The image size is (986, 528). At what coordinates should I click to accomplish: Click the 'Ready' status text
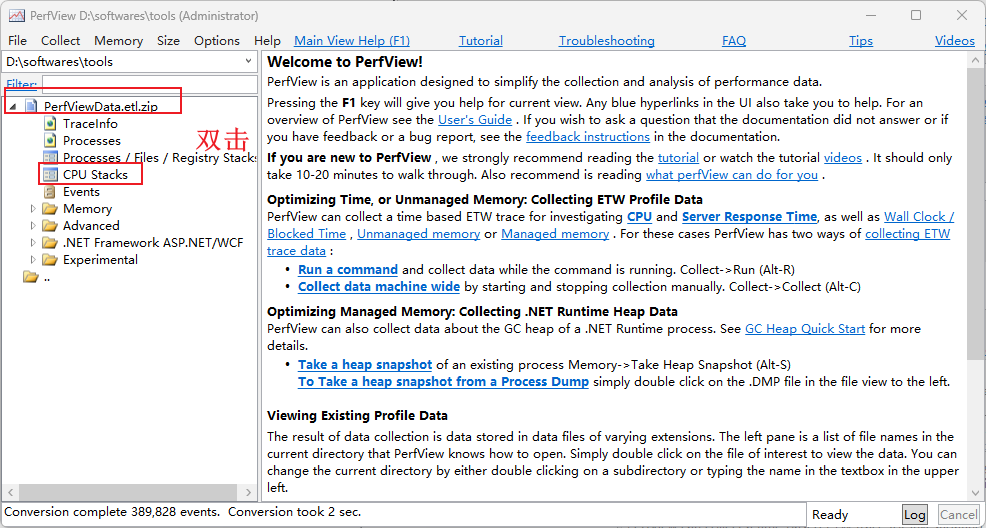tap(830, 515)
